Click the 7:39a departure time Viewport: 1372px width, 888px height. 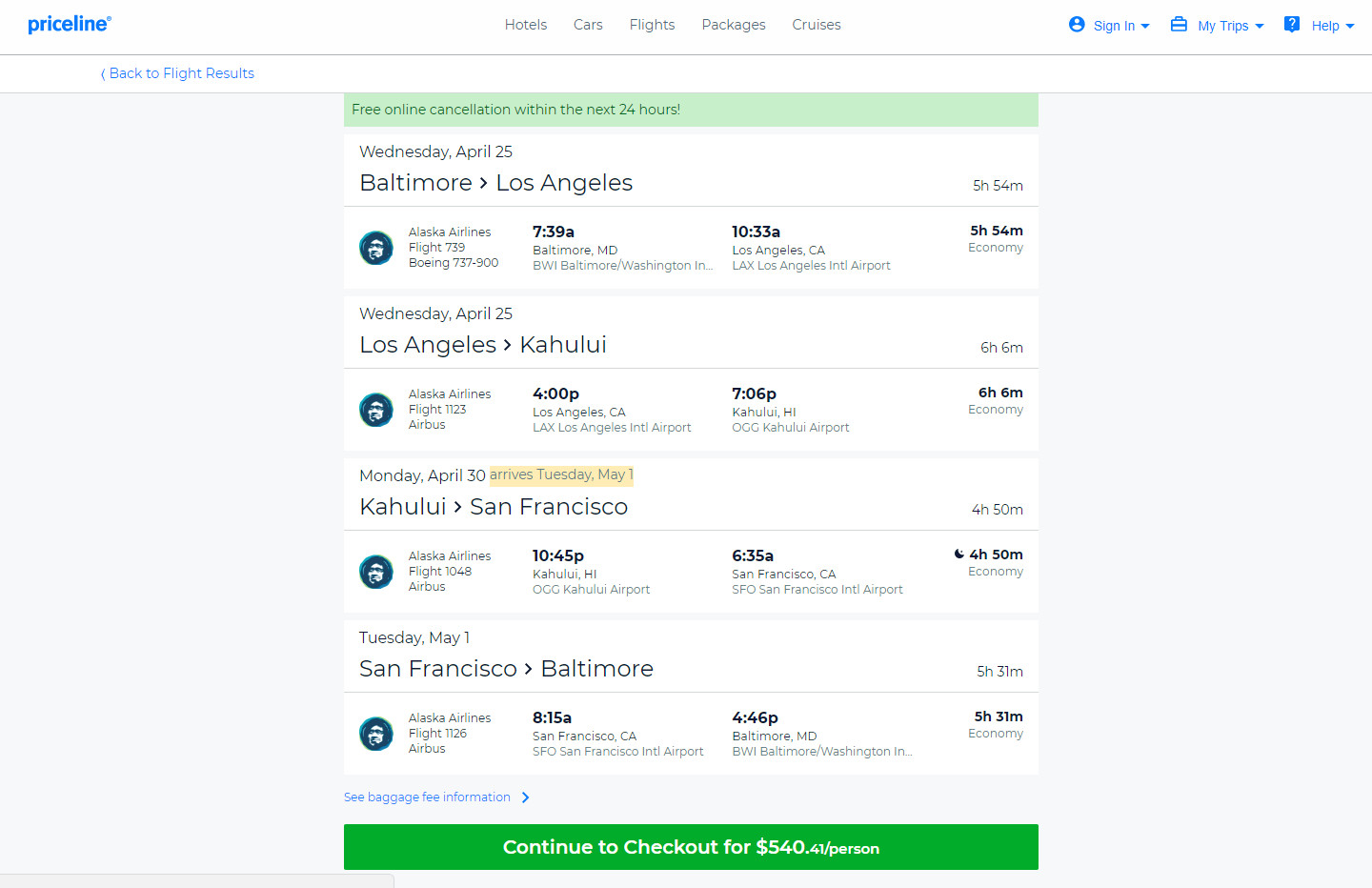click(x=554, y=232)
